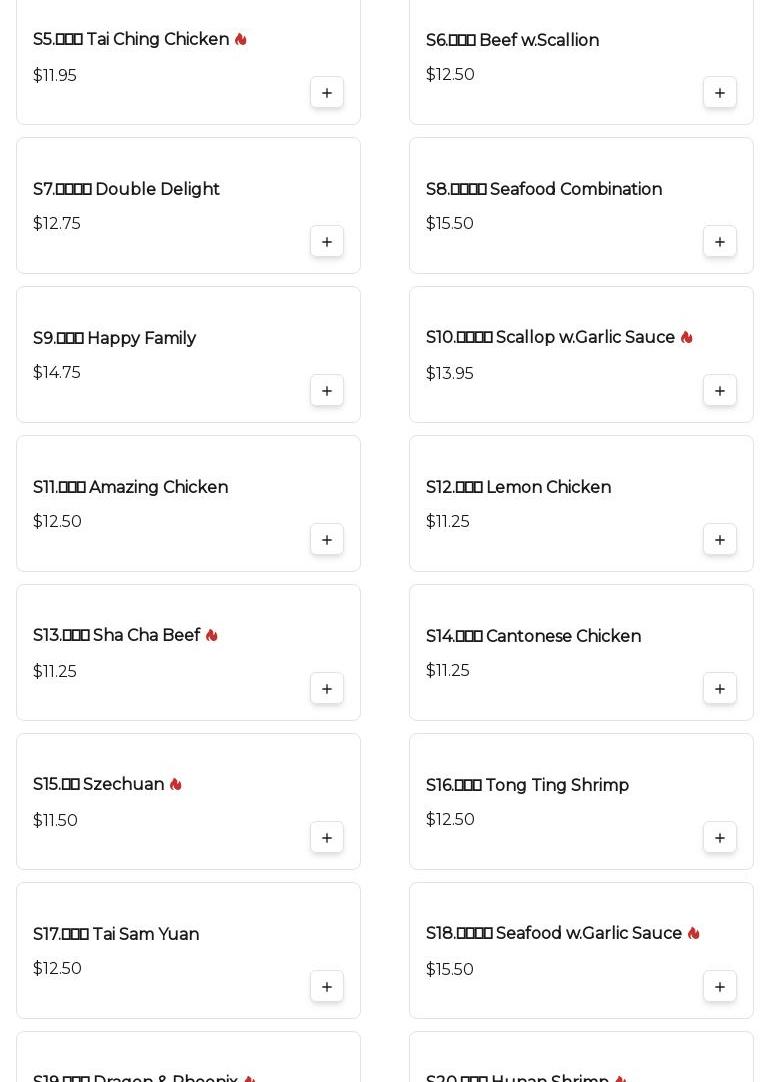Click the plus for Amazing Chicken
Viewport: 770px width, 1082px height.
click(327, 540)
